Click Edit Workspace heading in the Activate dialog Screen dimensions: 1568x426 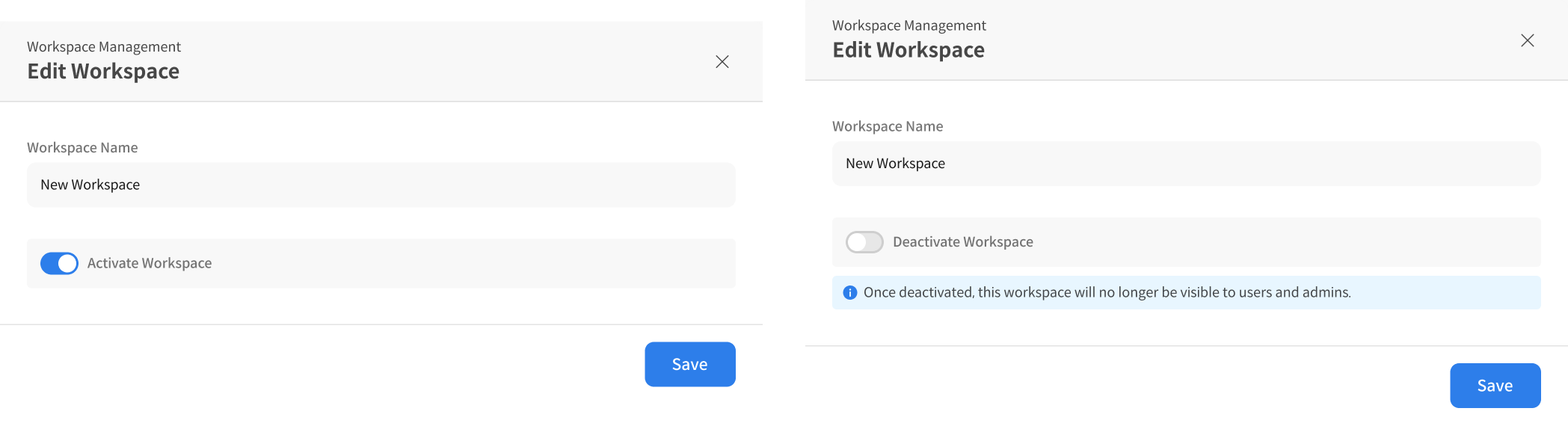(103, 71)
